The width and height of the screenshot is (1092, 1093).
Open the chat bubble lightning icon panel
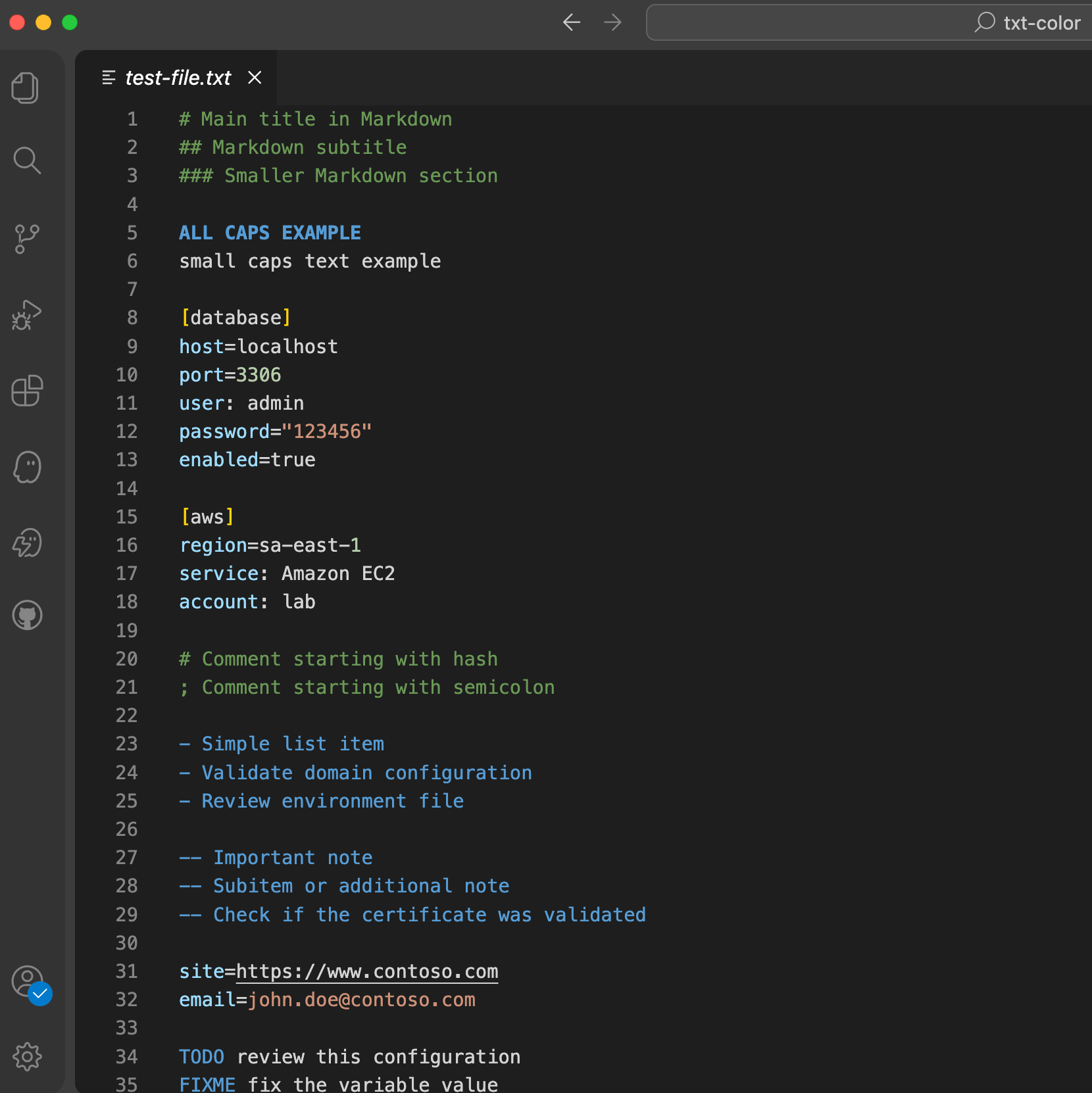coord(26,543)
